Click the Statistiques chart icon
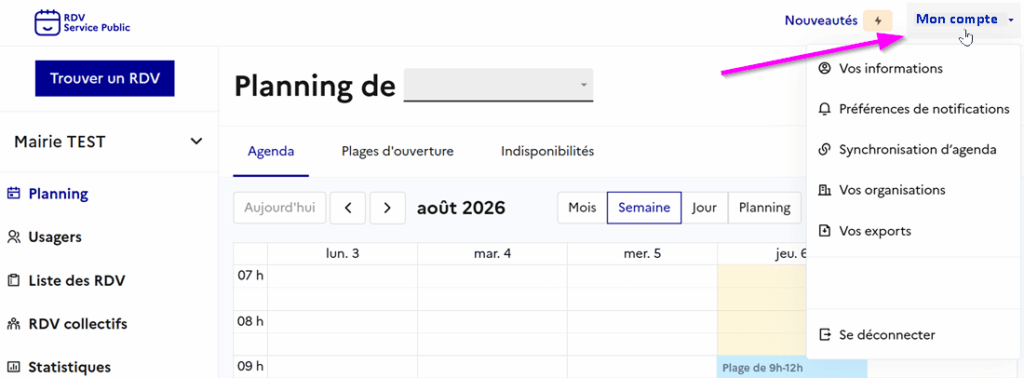 pyautogui.click(x=13, y=367)
